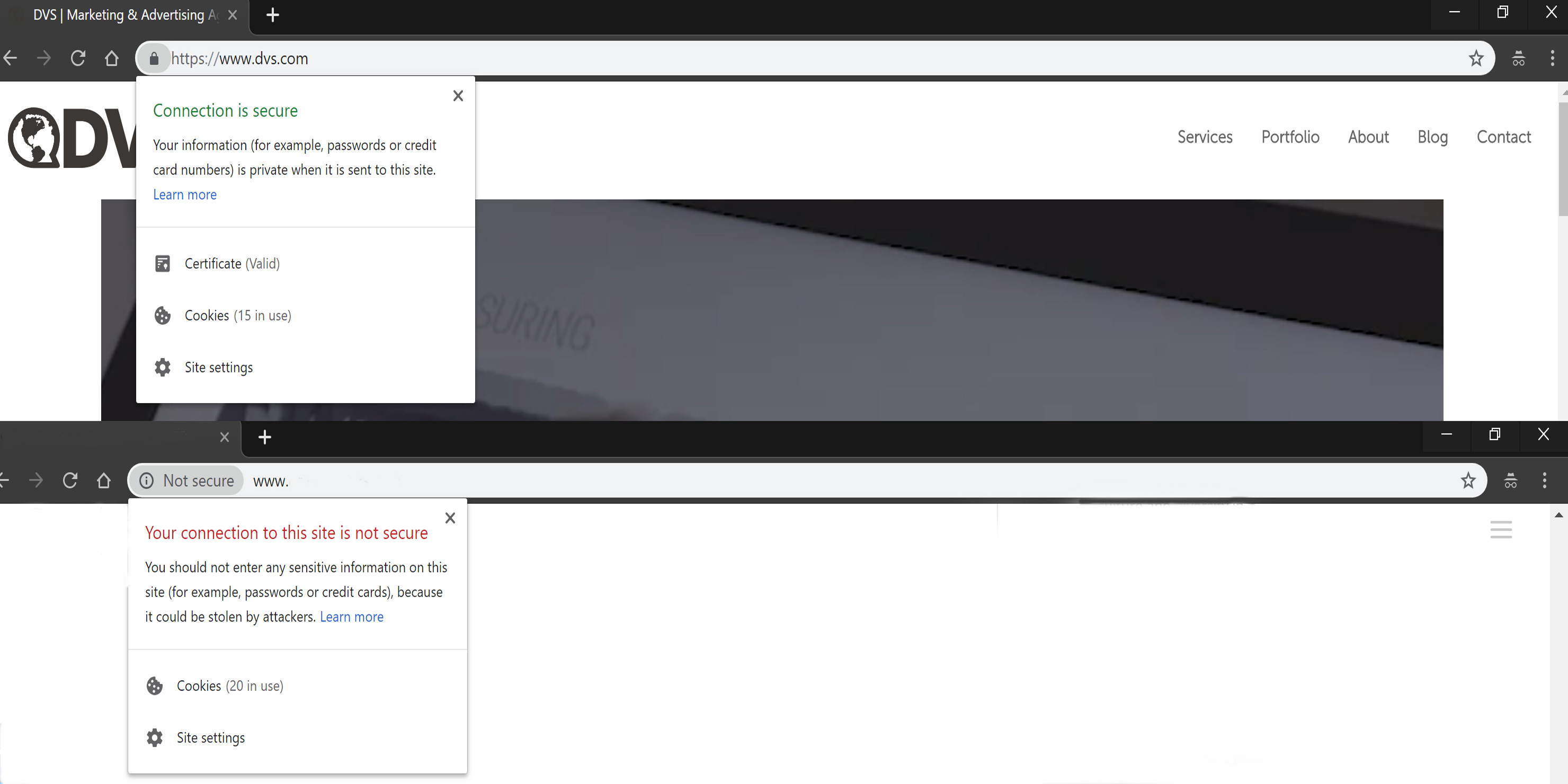Click the browser bookmark star icon

(1477, 58)
